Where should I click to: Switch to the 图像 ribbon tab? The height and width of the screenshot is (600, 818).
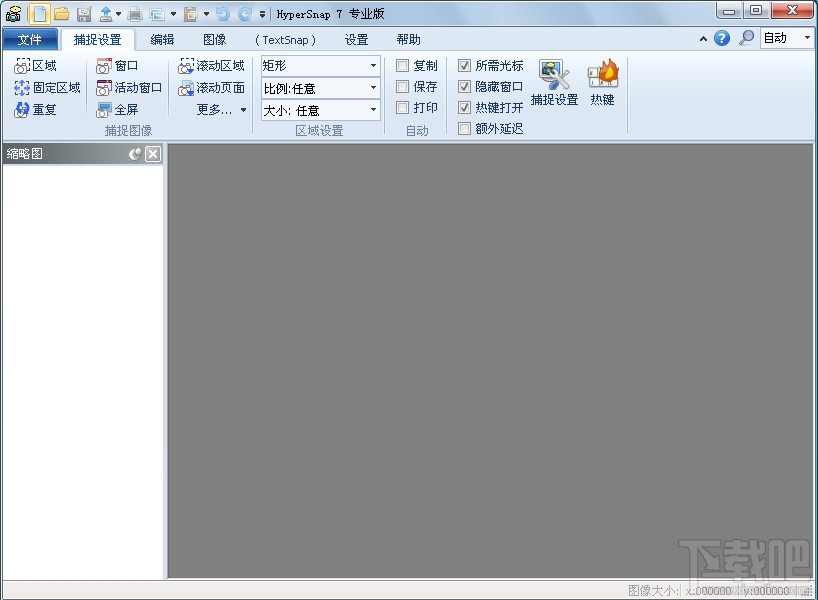215,39
